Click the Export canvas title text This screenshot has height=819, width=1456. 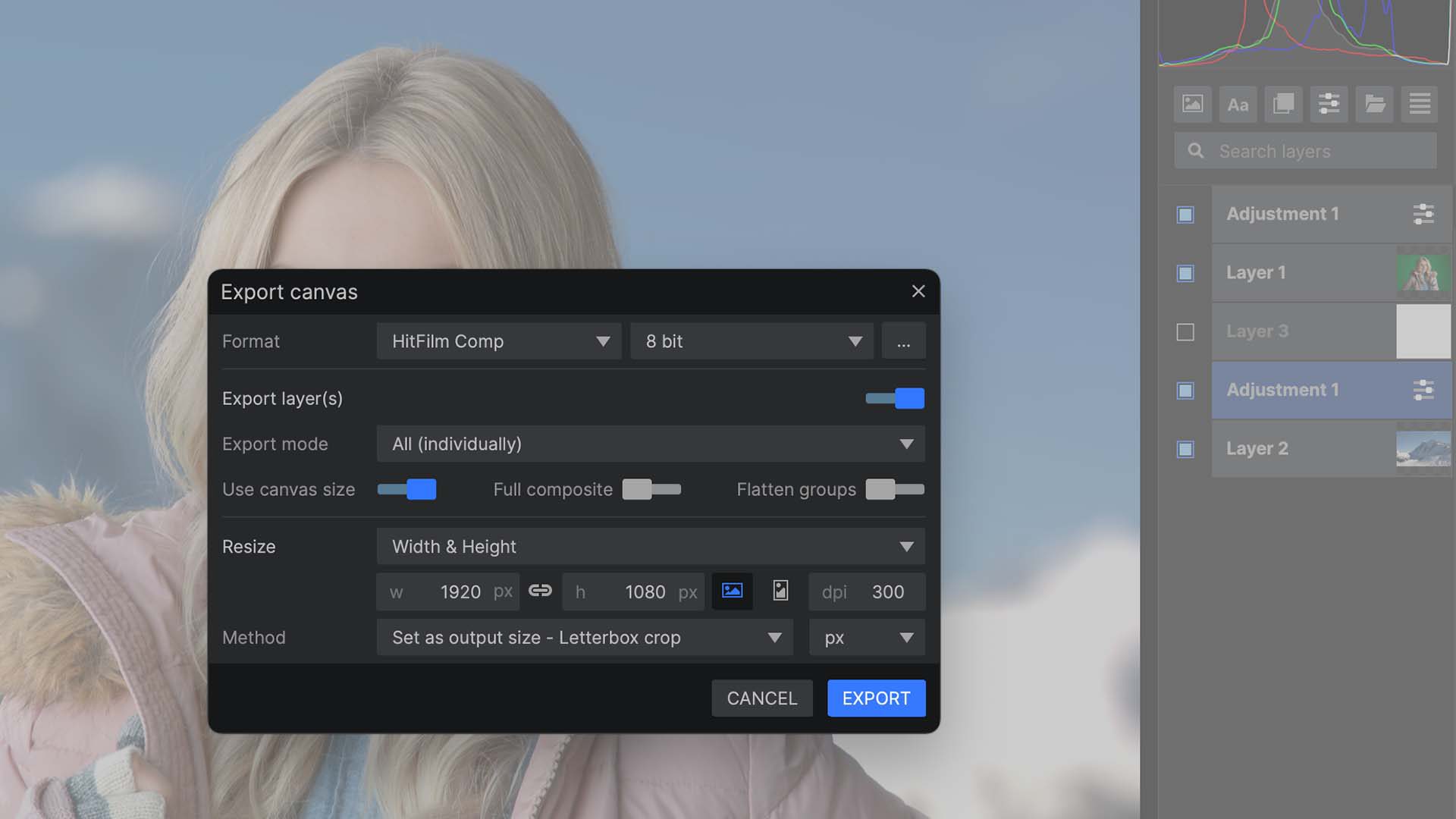pos(289,292)
